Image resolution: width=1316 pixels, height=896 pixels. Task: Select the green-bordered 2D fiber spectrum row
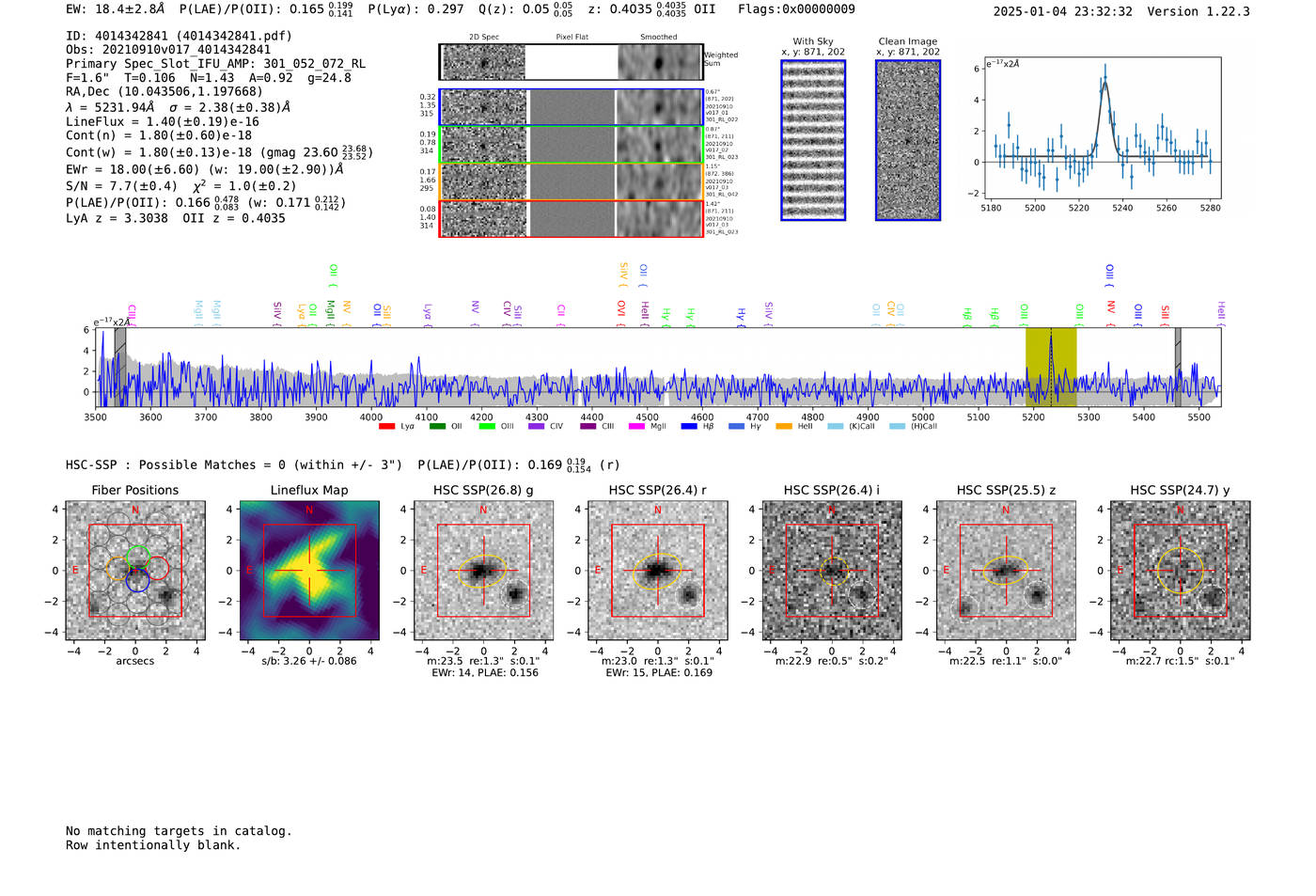[x=572, y=145]
